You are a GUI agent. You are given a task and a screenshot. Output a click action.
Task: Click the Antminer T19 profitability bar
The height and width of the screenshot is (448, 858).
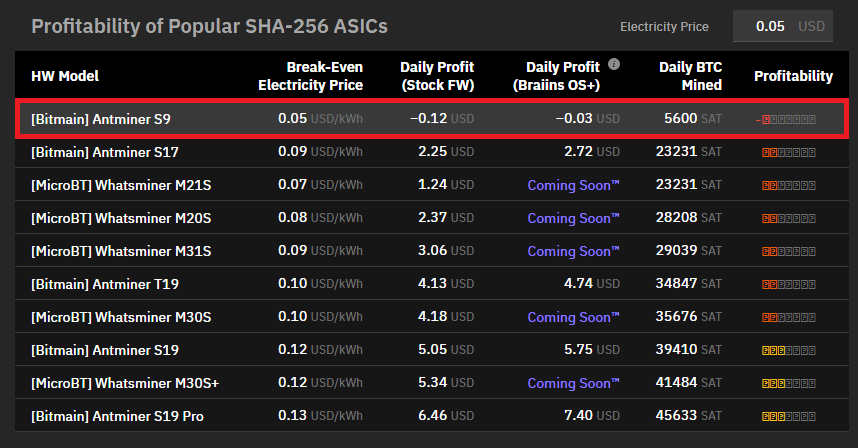click(x=789, y=284)
